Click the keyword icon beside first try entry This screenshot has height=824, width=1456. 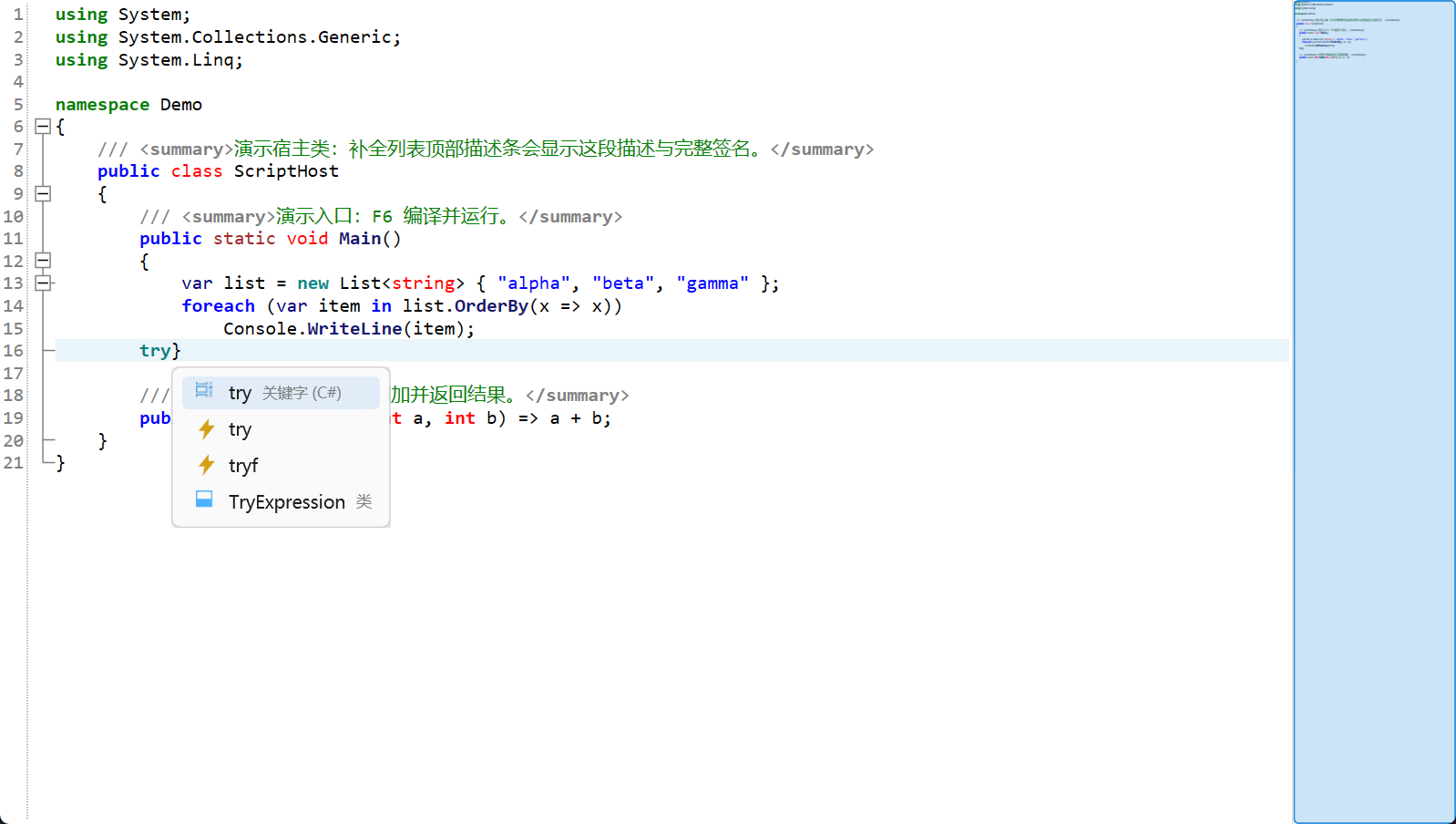click(204, 391)
